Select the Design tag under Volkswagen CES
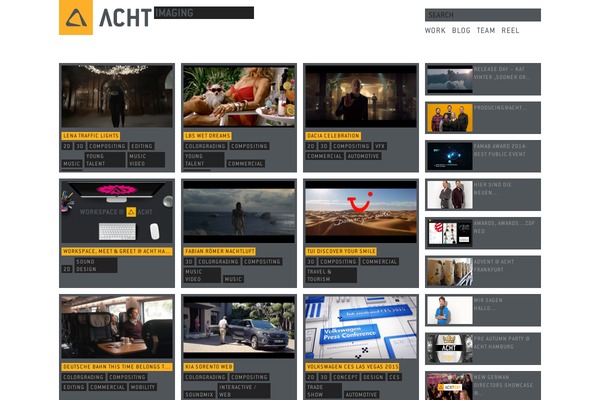The height and width of the screenshot is (400, 600). coord(373,377)
